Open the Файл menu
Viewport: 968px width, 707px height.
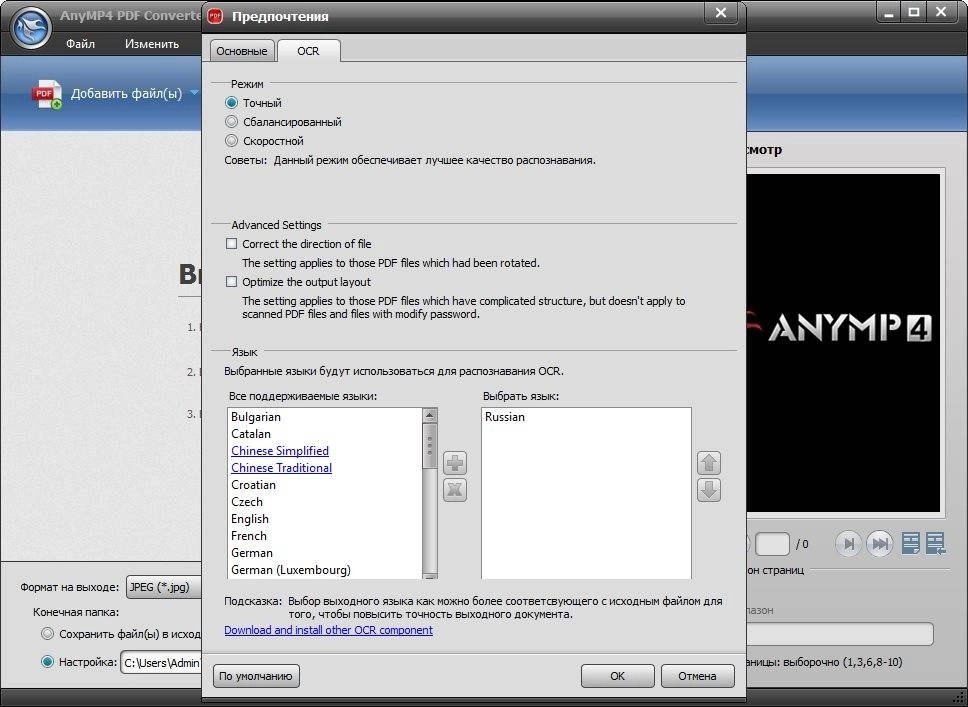pyautogui.click(x=80, y=44)
